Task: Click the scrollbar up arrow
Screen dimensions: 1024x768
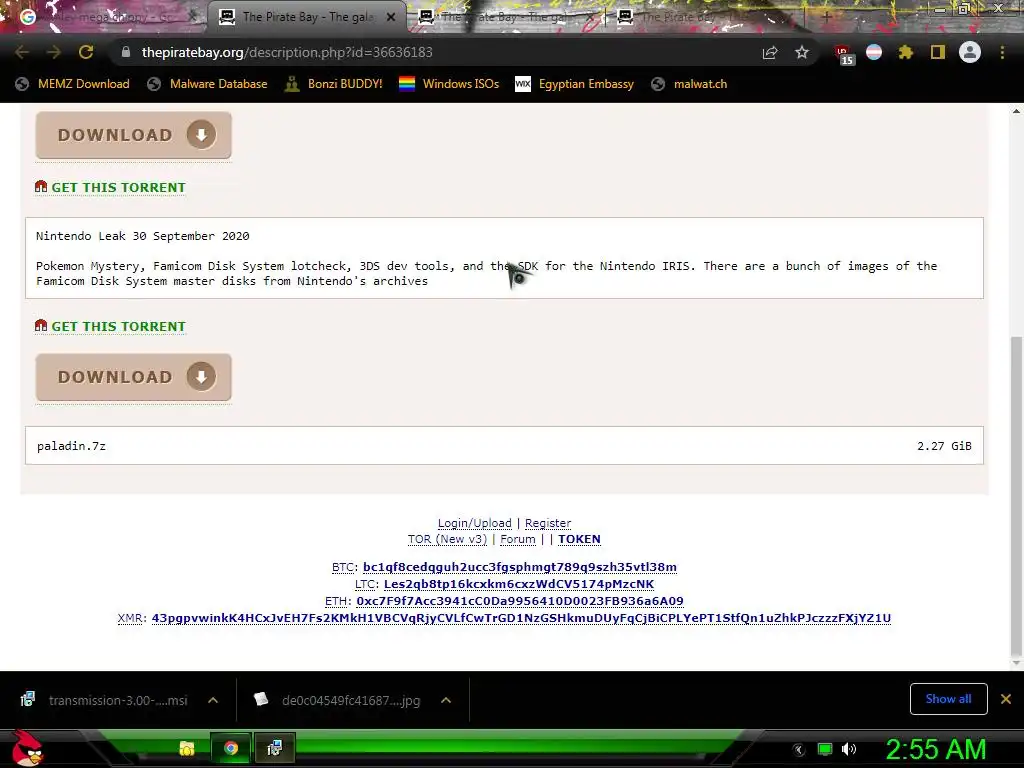Action: point(1016,112)
